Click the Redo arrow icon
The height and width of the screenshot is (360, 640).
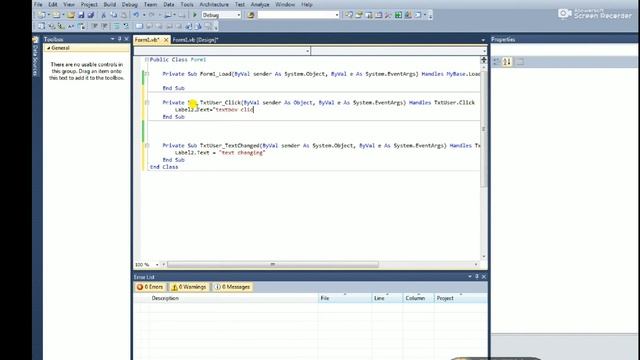(x=151, y=15)
